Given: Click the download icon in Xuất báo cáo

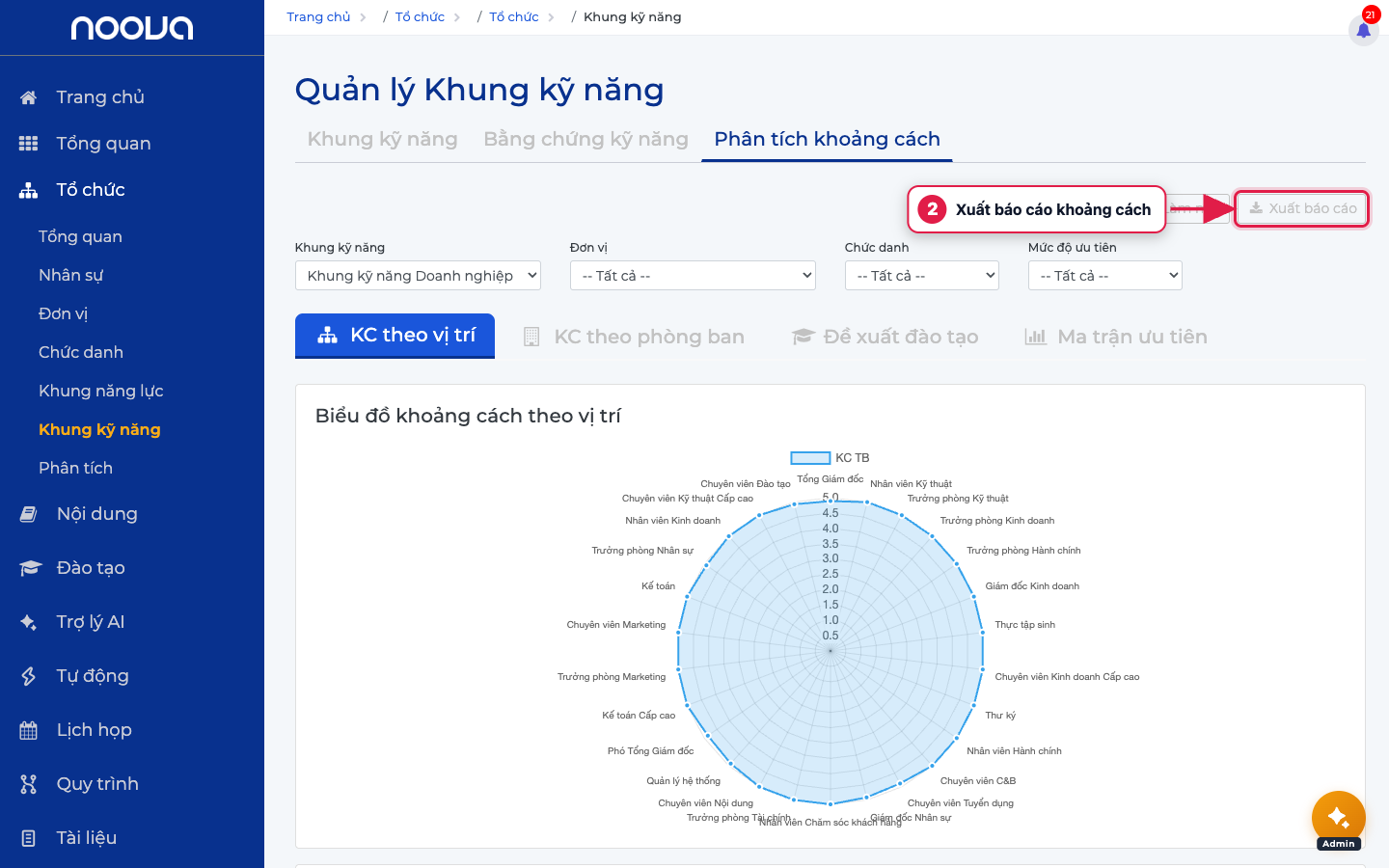Looking at the screenshot, I should pyautogui.click(x=1256, y=207).
